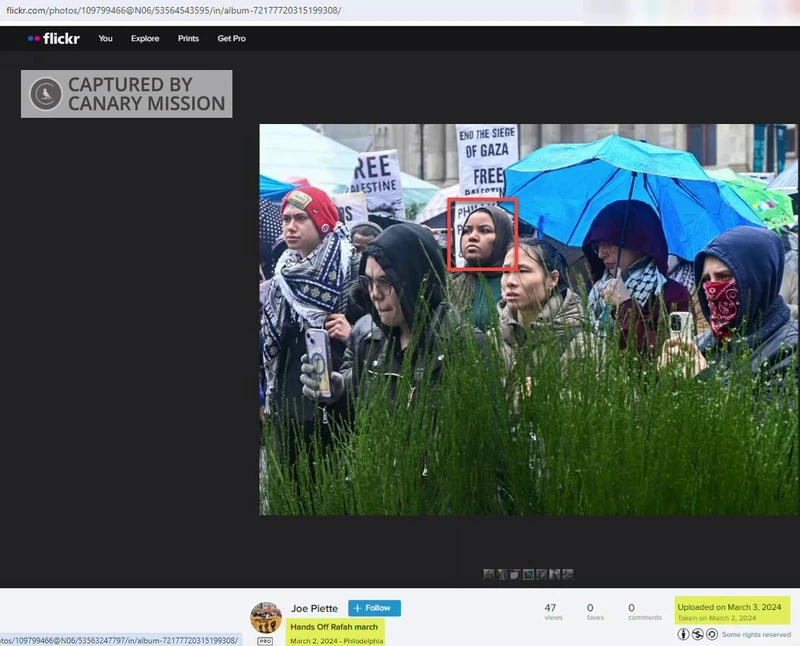Open the You menu in navigation

pyautogui.click(x=105, y=38)
